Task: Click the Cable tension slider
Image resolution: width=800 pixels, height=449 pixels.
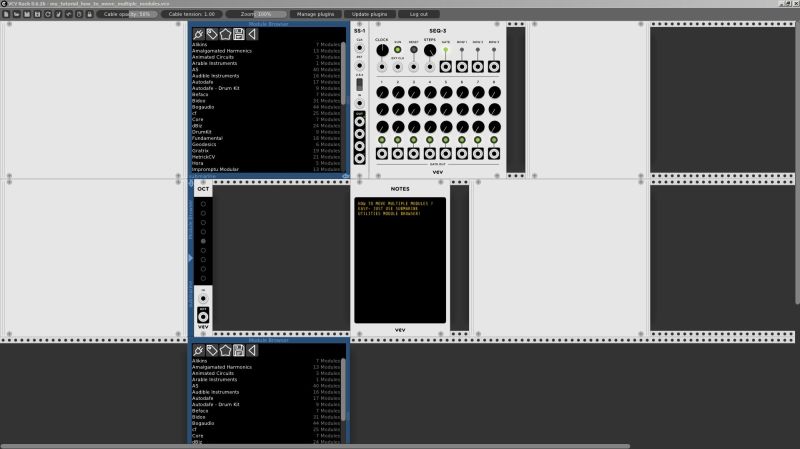Action: (x=192, y=14)
